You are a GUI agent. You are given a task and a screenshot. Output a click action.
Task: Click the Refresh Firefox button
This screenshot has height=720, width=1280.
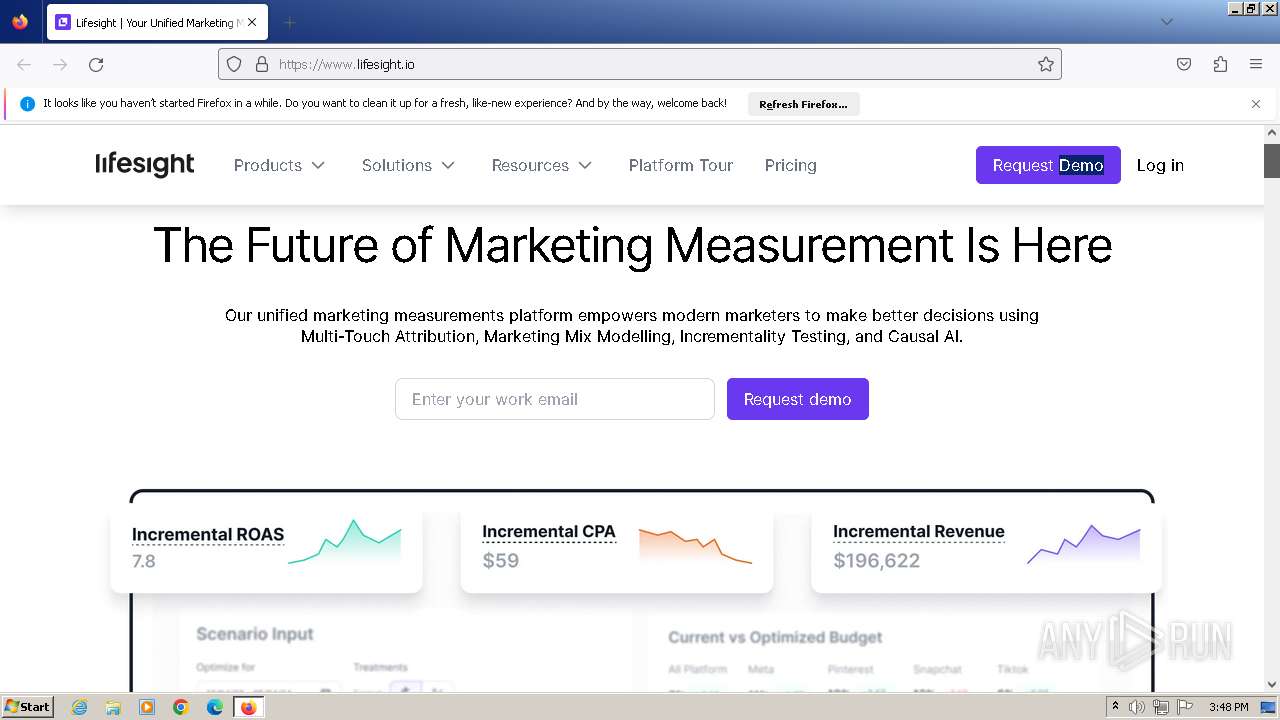click(x=803, y=104)
